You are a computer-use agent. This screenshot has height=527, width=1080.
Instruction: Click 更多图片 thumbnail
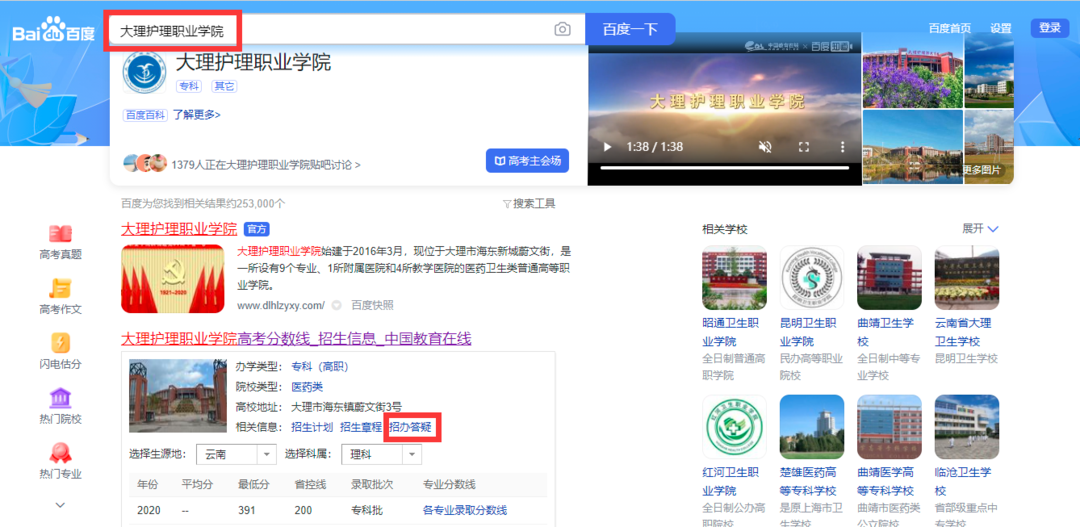(x=989, y=147)
